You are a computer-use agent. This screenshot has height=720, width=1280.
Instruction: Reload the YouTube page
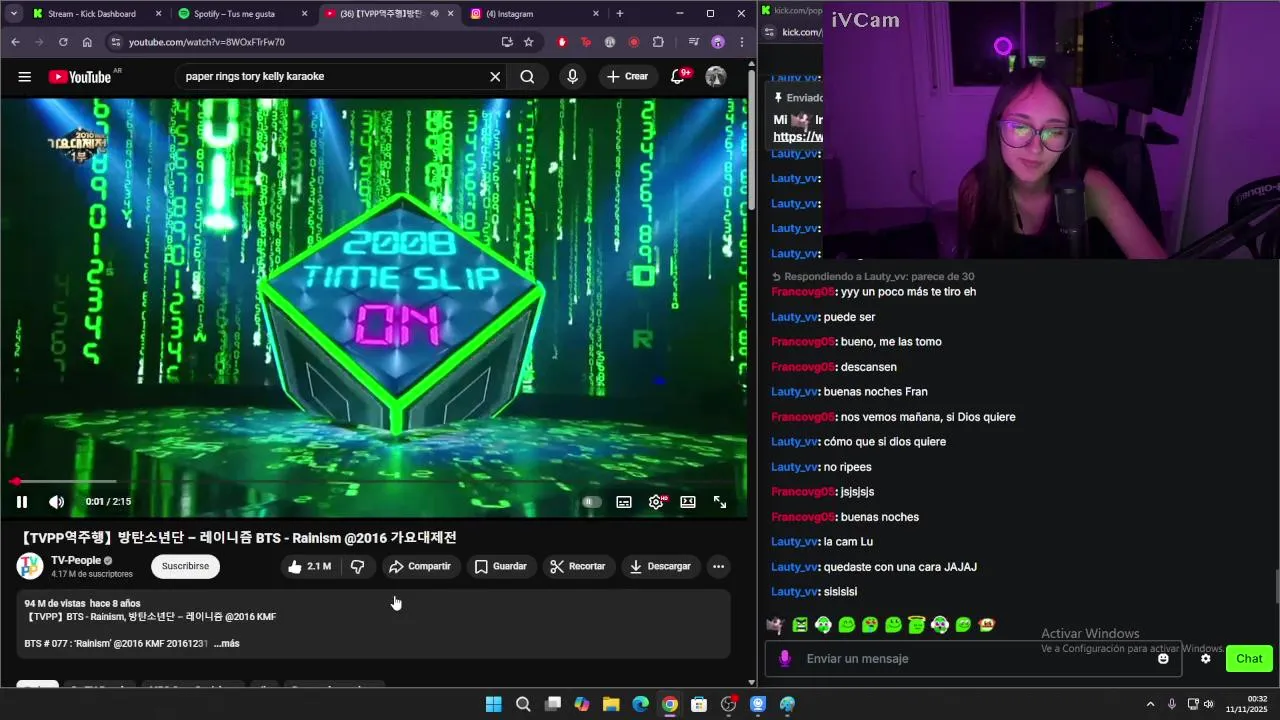[x=63, y=42]
